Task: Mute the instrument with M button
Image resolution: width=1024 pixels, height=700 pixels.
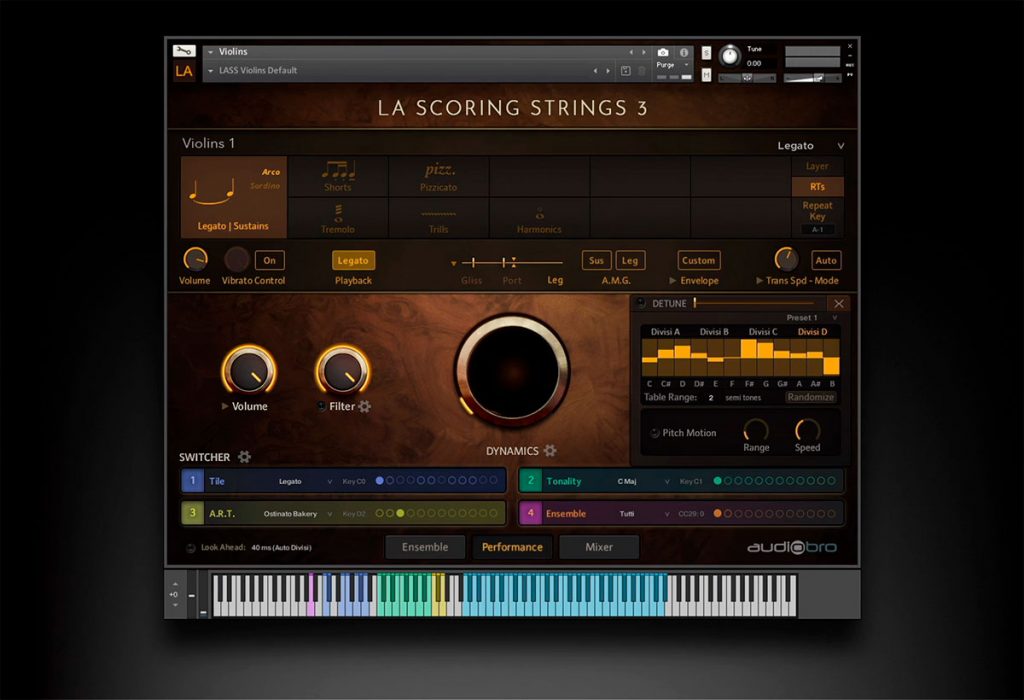Action: [x=706, y=75]
